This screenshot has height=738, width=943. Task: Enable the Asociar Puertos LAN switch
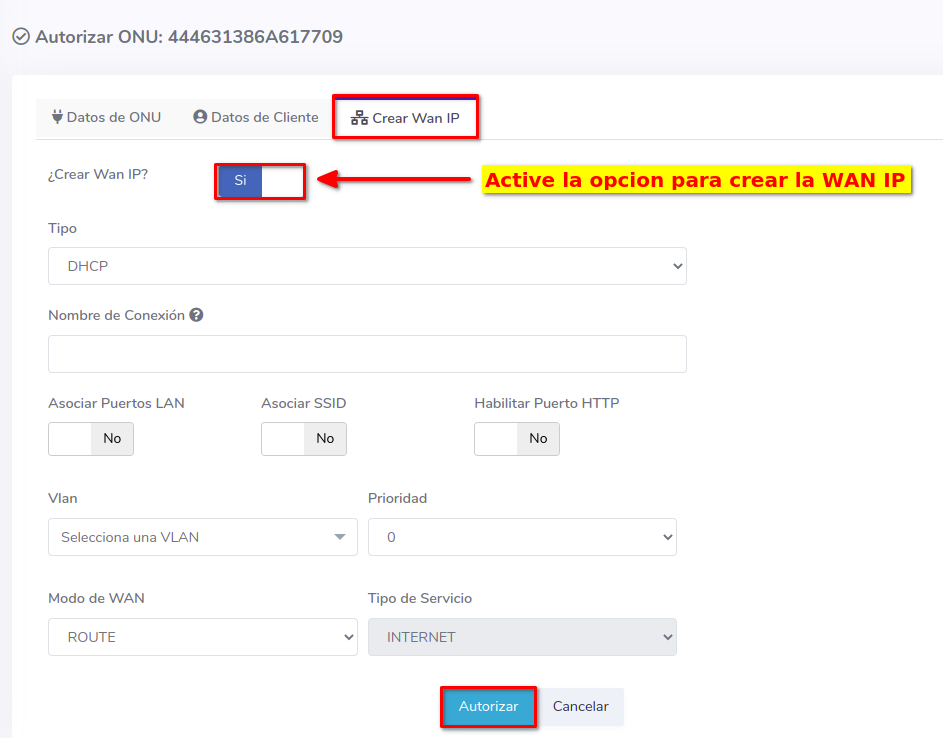(x=91, y=438)
